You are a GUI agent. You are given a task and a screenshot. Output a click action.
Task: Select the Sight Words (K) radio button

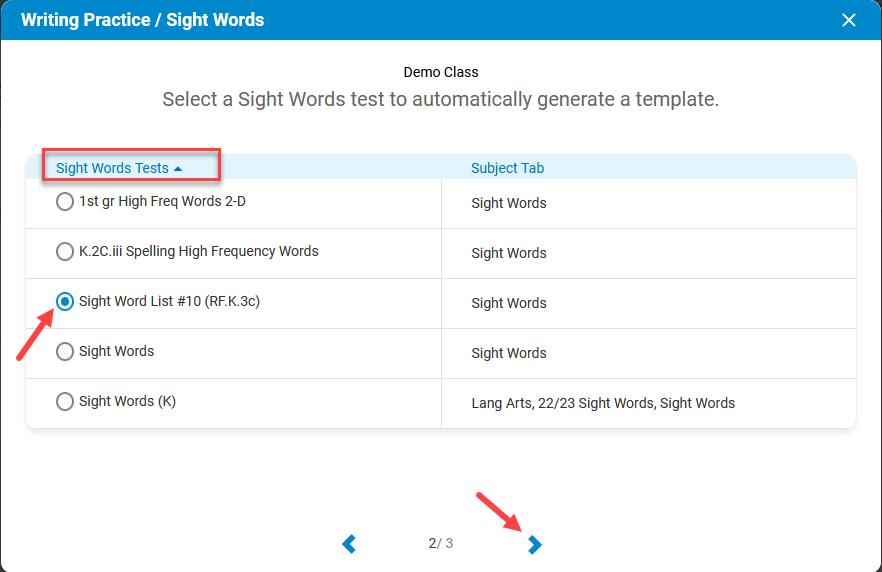pos(65,402)
